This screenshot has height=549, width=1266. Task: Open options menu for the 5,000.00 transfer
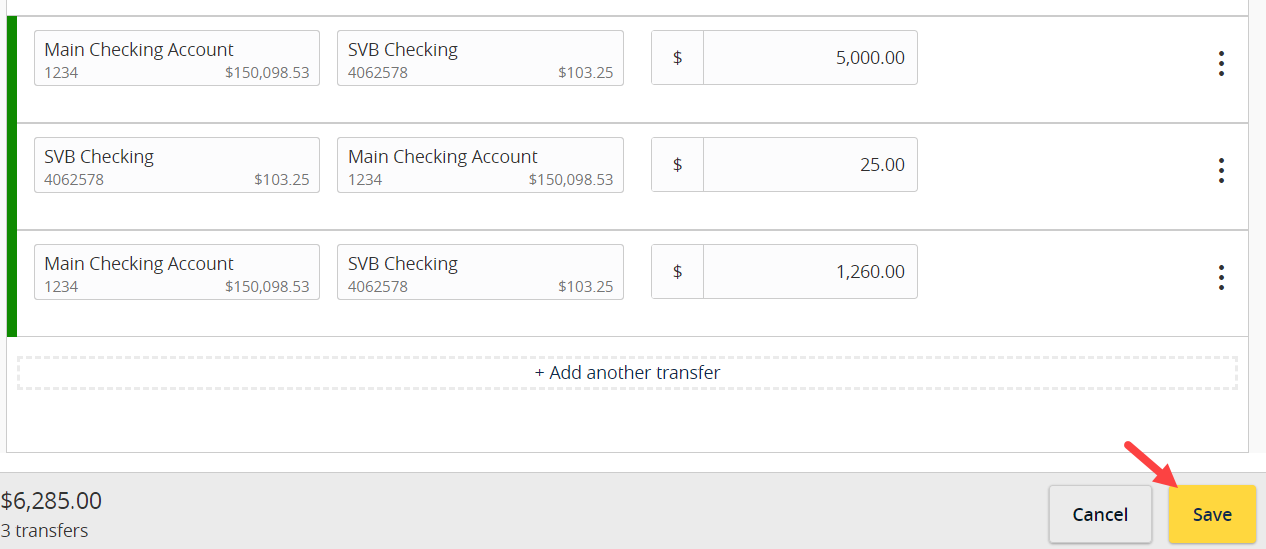(1221, 64)
